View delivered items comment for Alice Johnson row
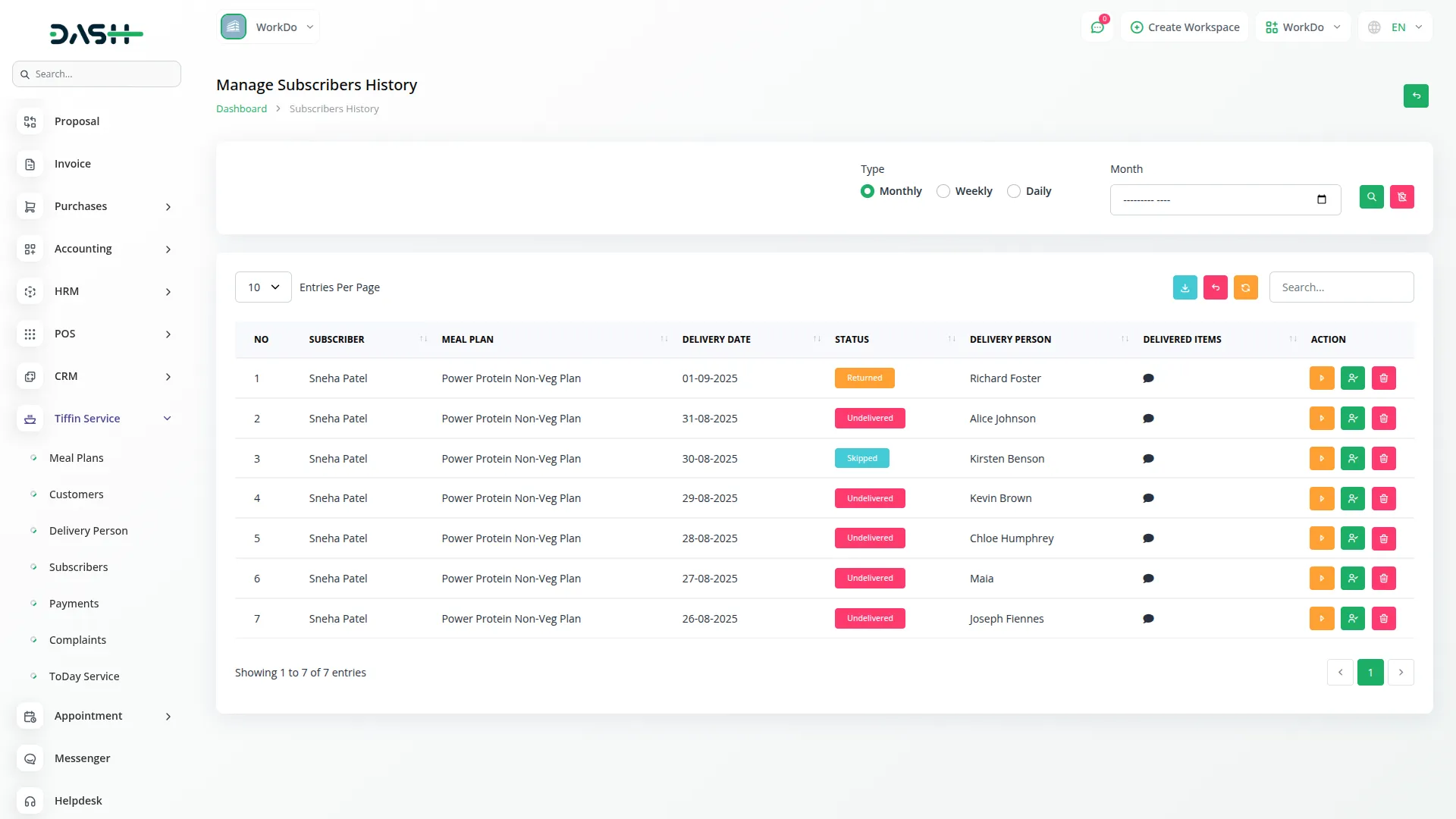 pyautogui.click(x=1148, y=419)
